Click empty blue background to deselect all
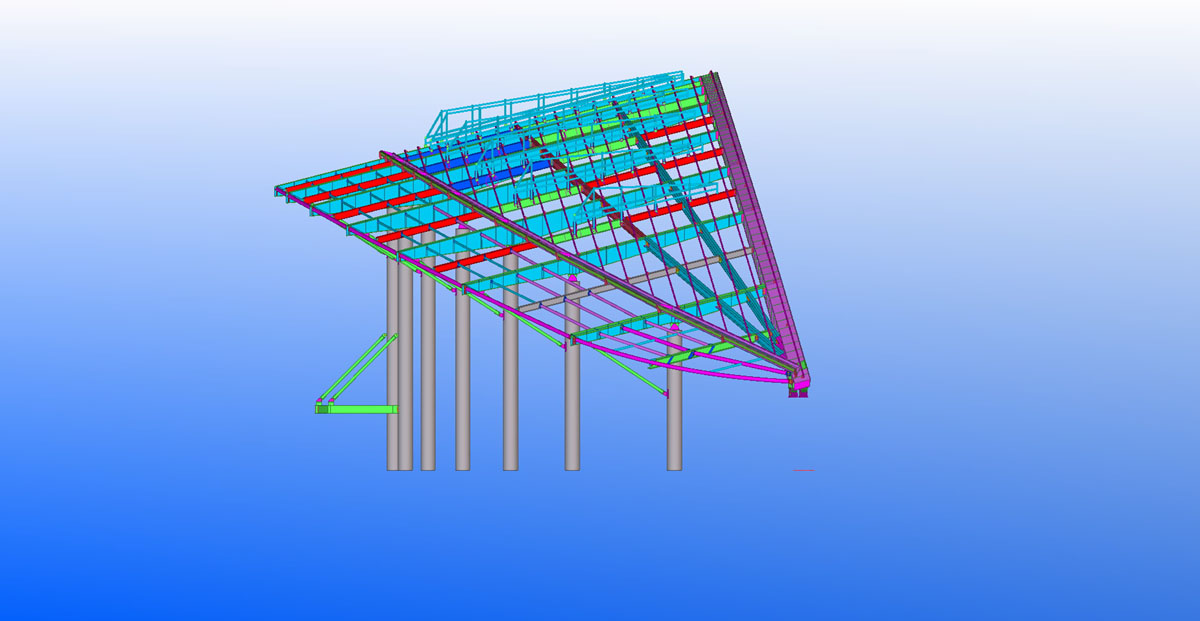Screen dimensions: 1200x621 pos(1000,500)
